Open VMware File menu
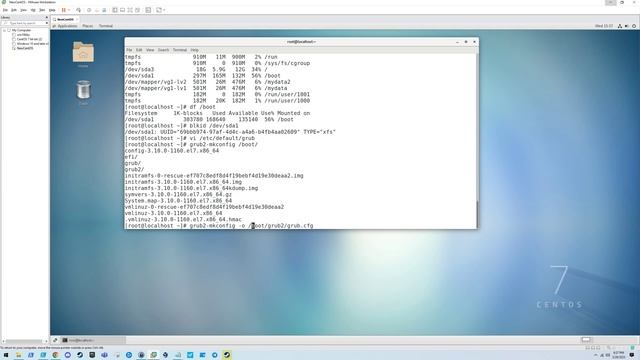This screenshot has width=640, height=360. 5,10
